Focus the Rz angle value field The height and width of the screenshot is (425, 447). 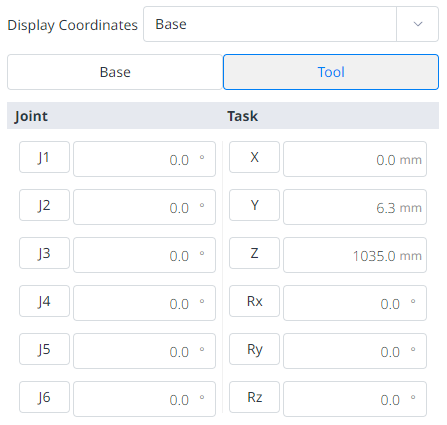[x=355, y=399]
